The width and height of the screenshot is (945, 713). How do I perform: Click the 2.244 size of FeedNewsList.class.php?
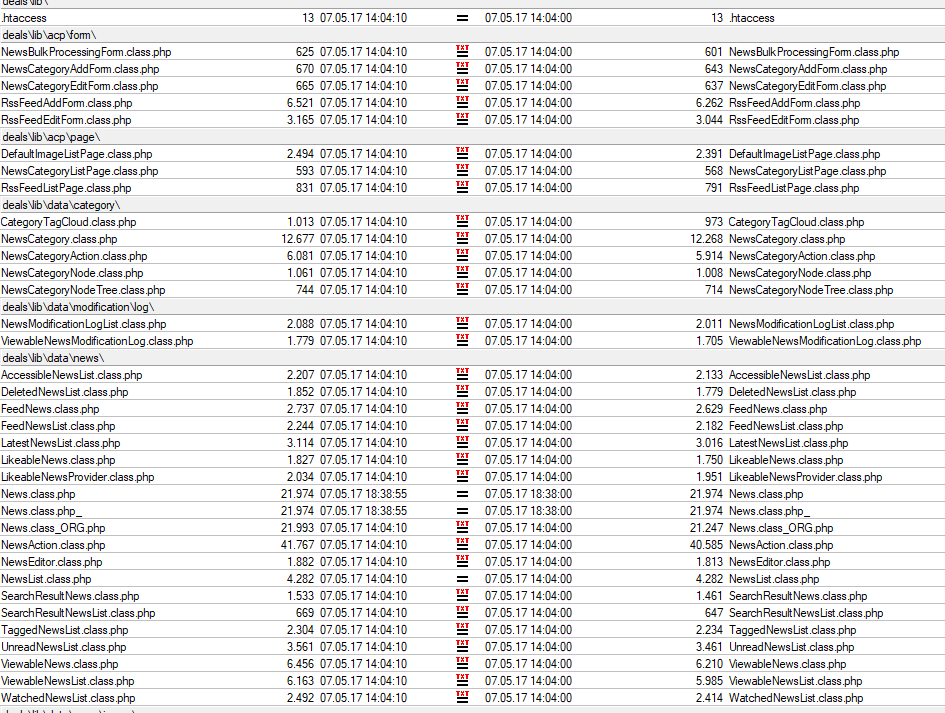(x=300, y=426)
